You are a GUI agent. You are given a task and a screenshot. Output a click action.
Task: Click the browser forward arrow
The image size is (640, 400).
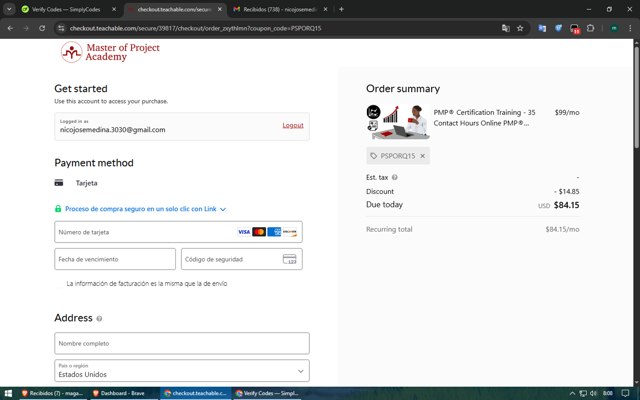tap(26, 28)
